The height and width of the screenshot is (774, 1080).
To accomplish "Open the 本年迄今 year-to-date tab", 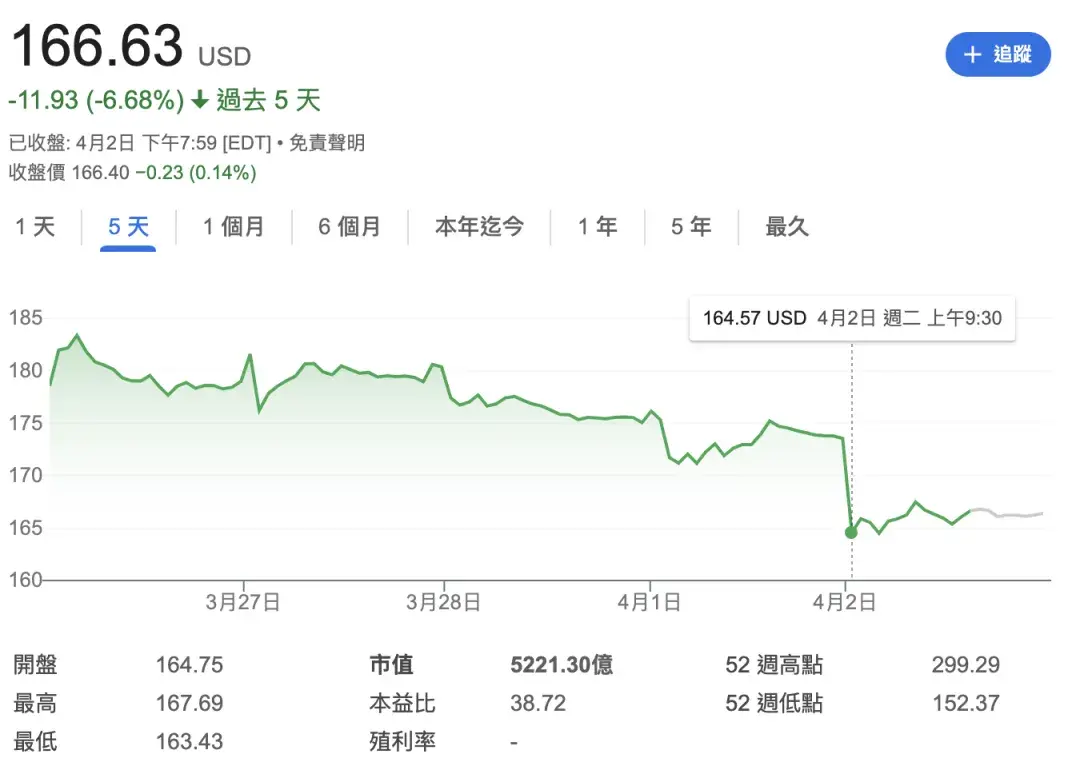I will pos(479,227).
